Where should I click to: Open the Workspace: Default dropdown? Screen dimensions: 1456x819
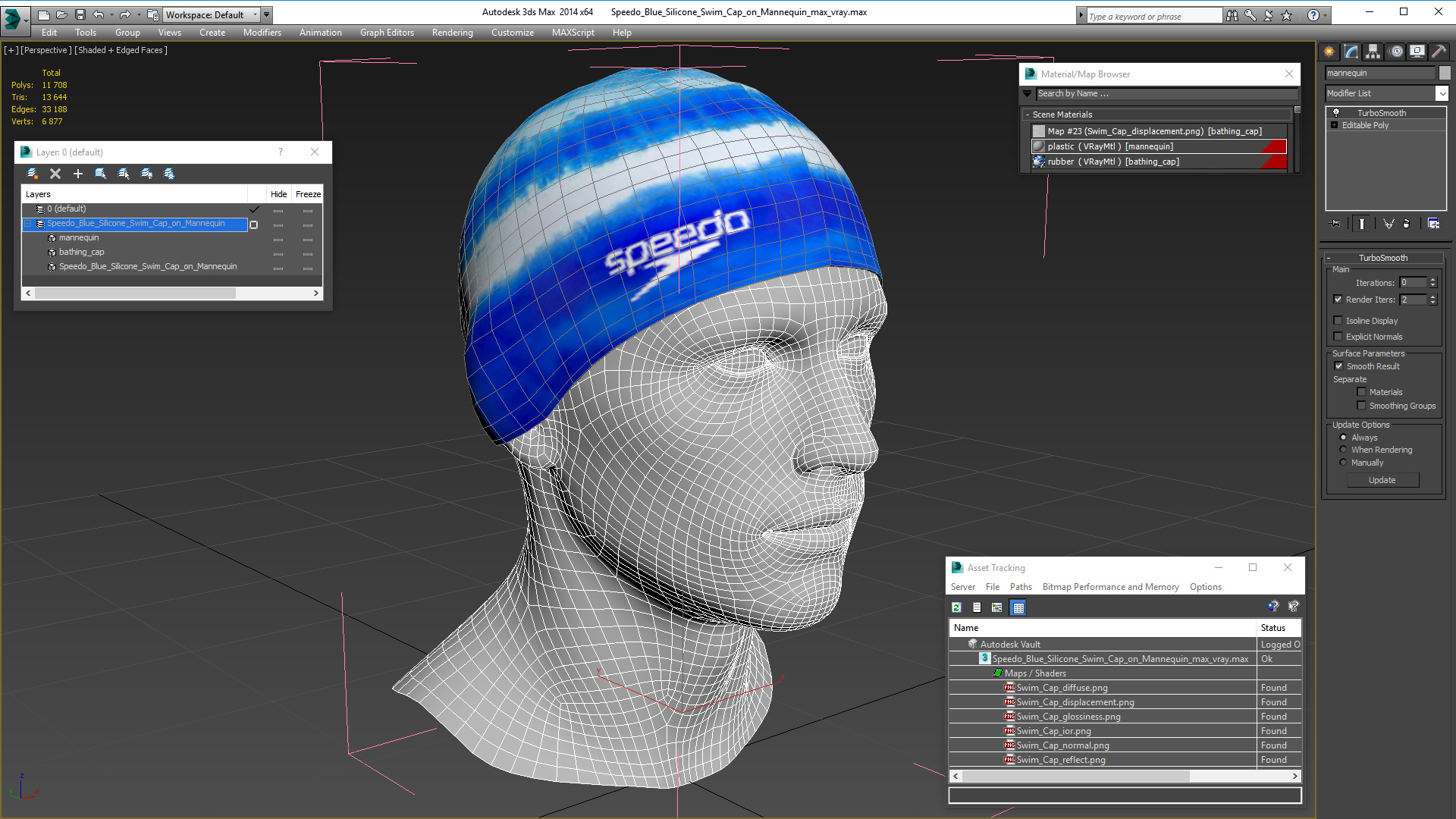tap(212, 14)
